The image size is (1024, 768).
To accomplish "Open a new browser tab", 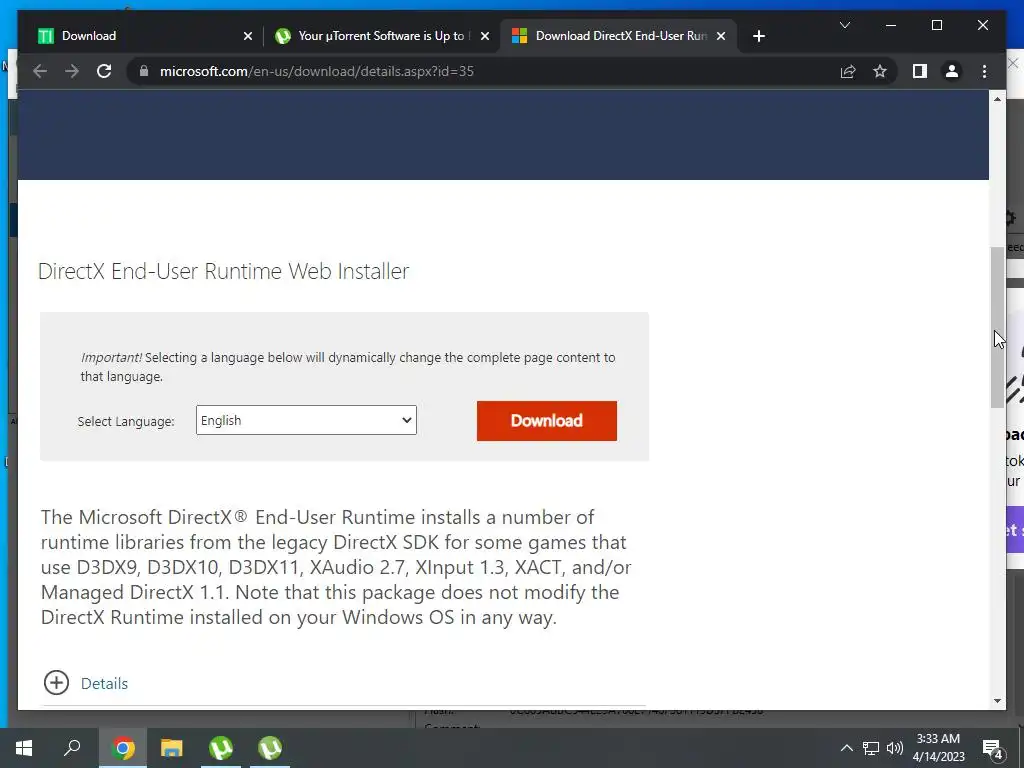I will click(758, 36).
